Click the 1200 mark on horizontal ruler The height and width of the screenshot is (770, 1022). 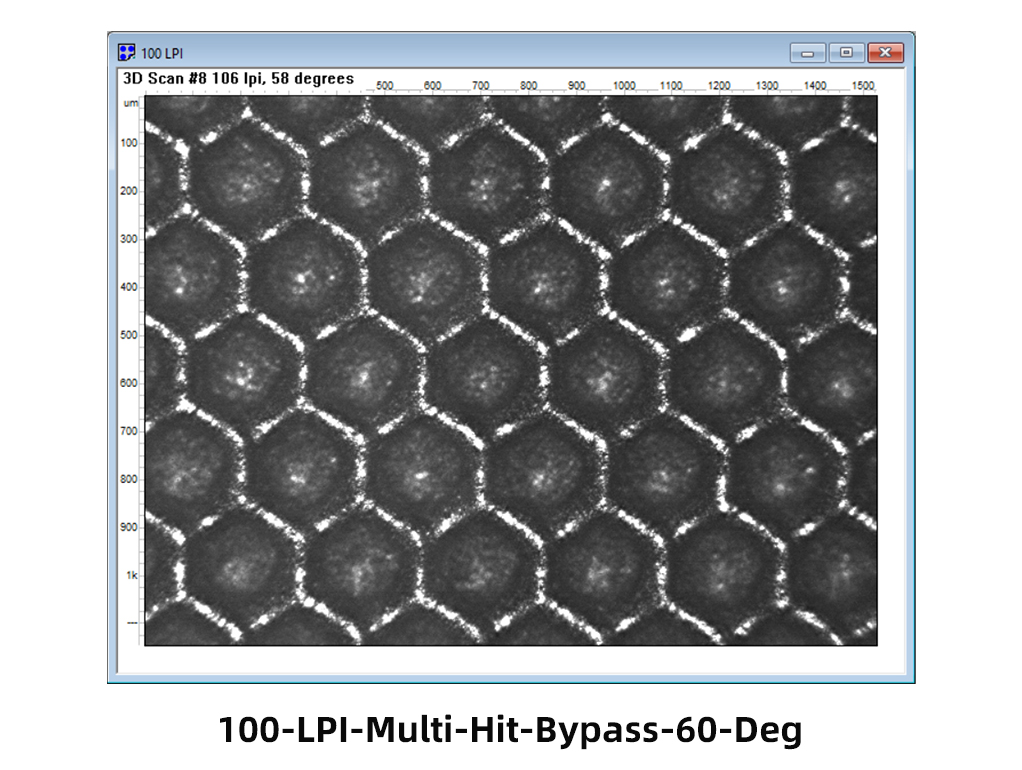(x=719, y=86)
